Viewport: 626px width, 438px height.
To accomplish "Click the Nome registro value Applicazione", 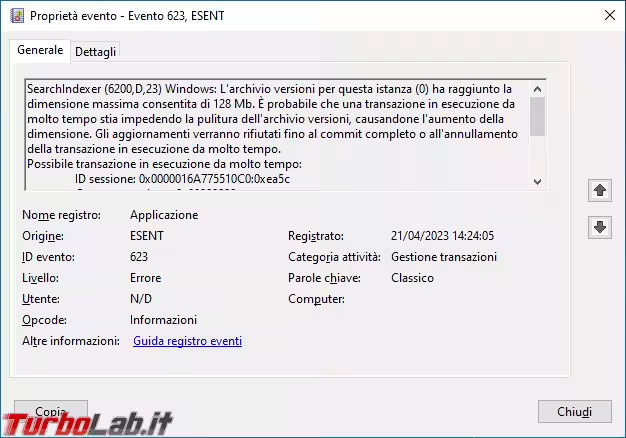I will click(x=164, y=215).
